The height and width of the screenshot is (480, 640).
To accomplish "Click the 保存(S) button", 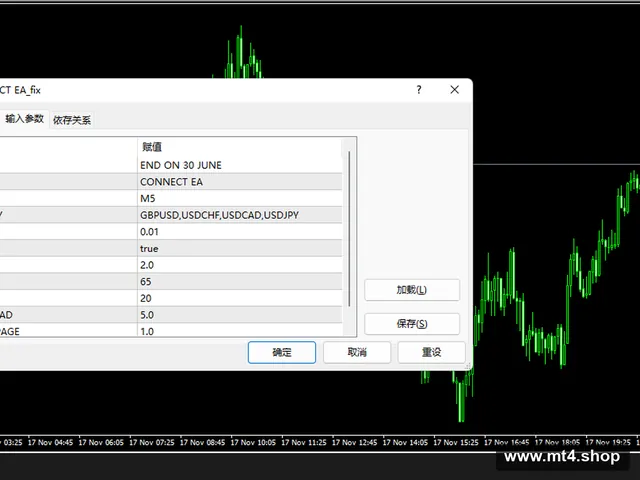I will click(x=412, y=324).
